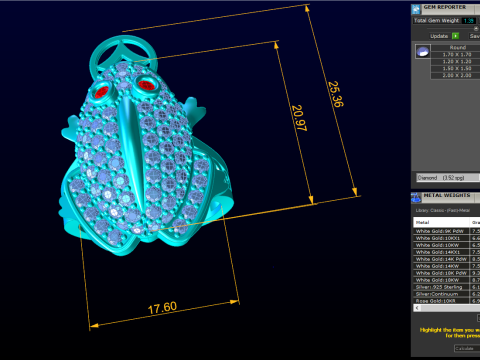480x360 pixels.
Task: Select the 1.70 X 1.70 gem size row
Action: (455, 54)
